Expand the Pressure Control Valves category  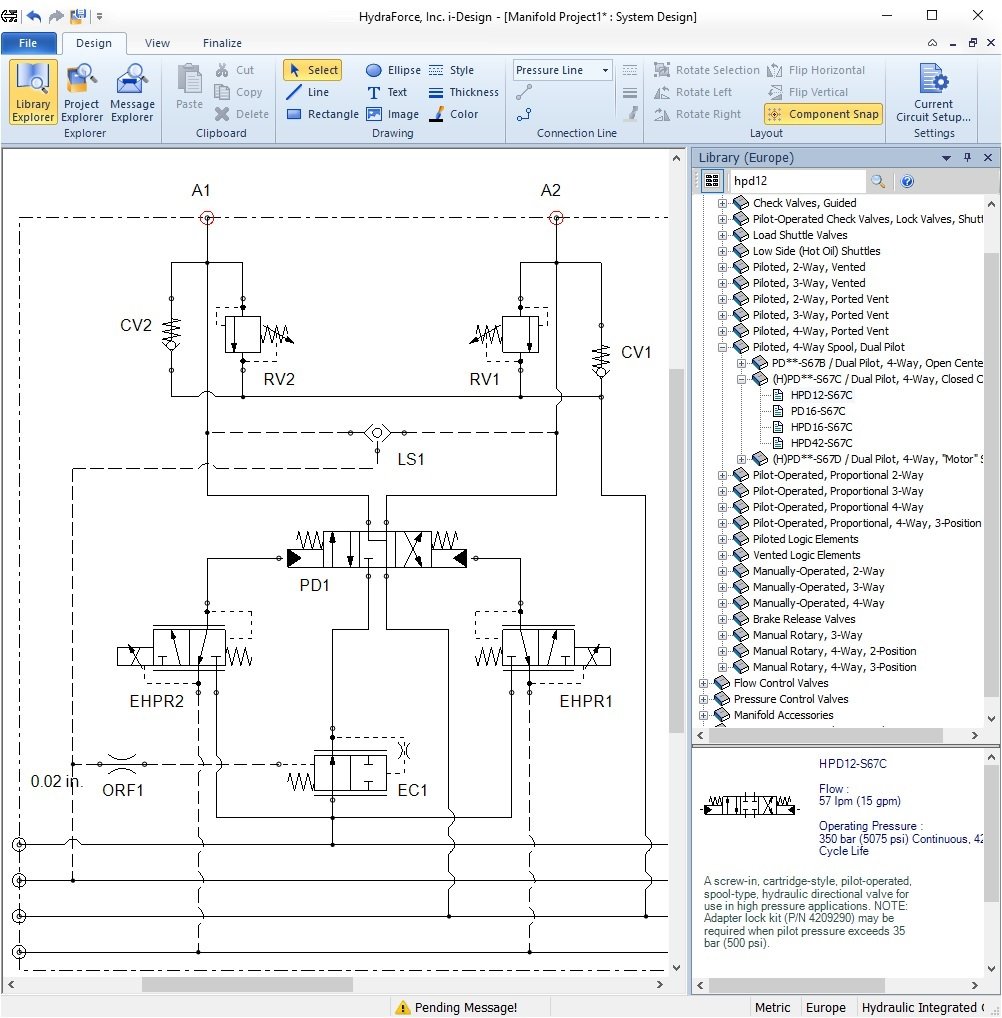point(704,699)
